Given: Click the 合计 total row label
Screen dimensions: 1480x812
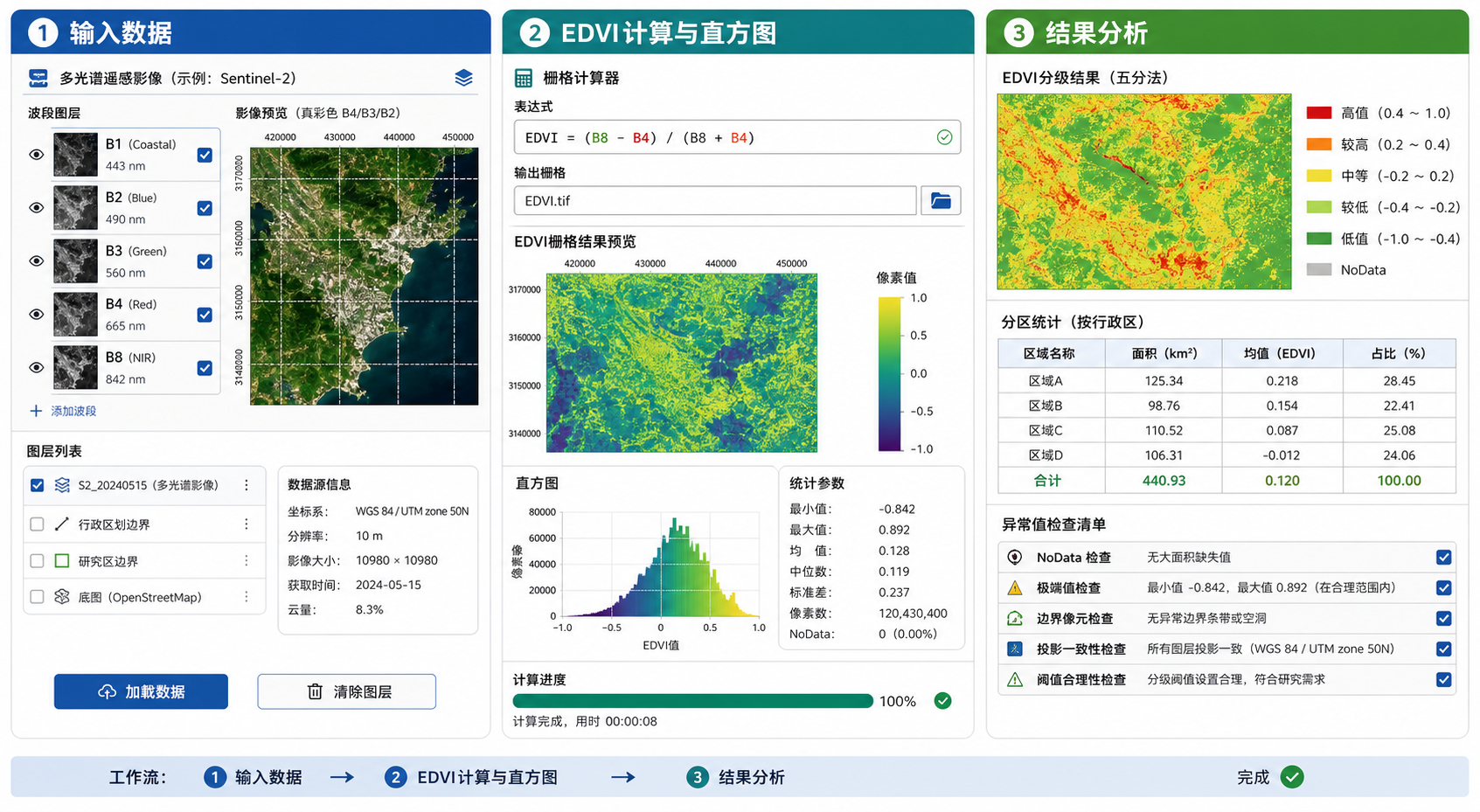Looking at the screenshot, I should [x=1047, y=481].
